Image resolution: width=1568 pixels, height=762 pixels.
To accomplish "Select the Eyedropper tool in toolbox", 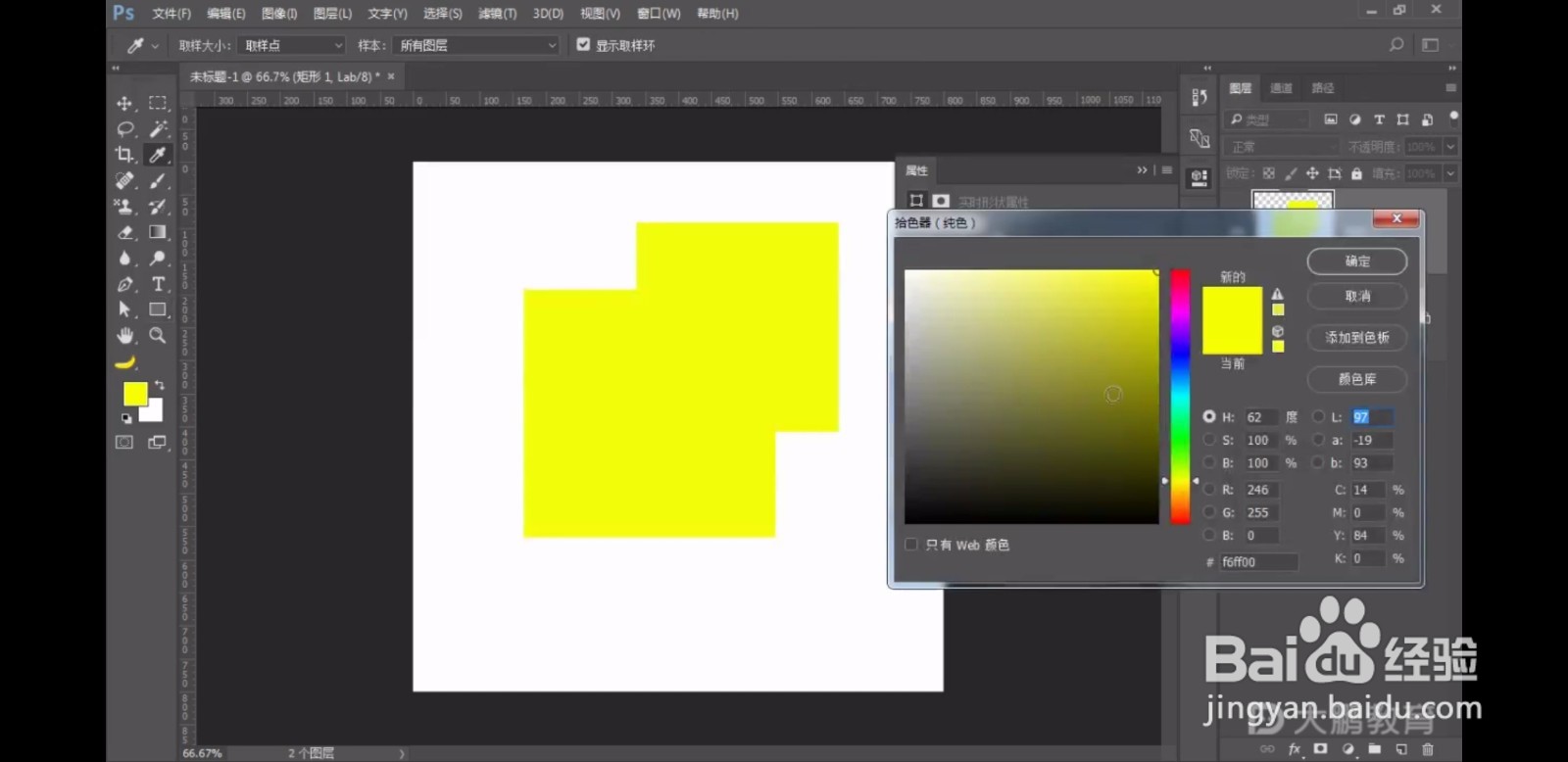I will pyautogui.click(x=157, y=155).
